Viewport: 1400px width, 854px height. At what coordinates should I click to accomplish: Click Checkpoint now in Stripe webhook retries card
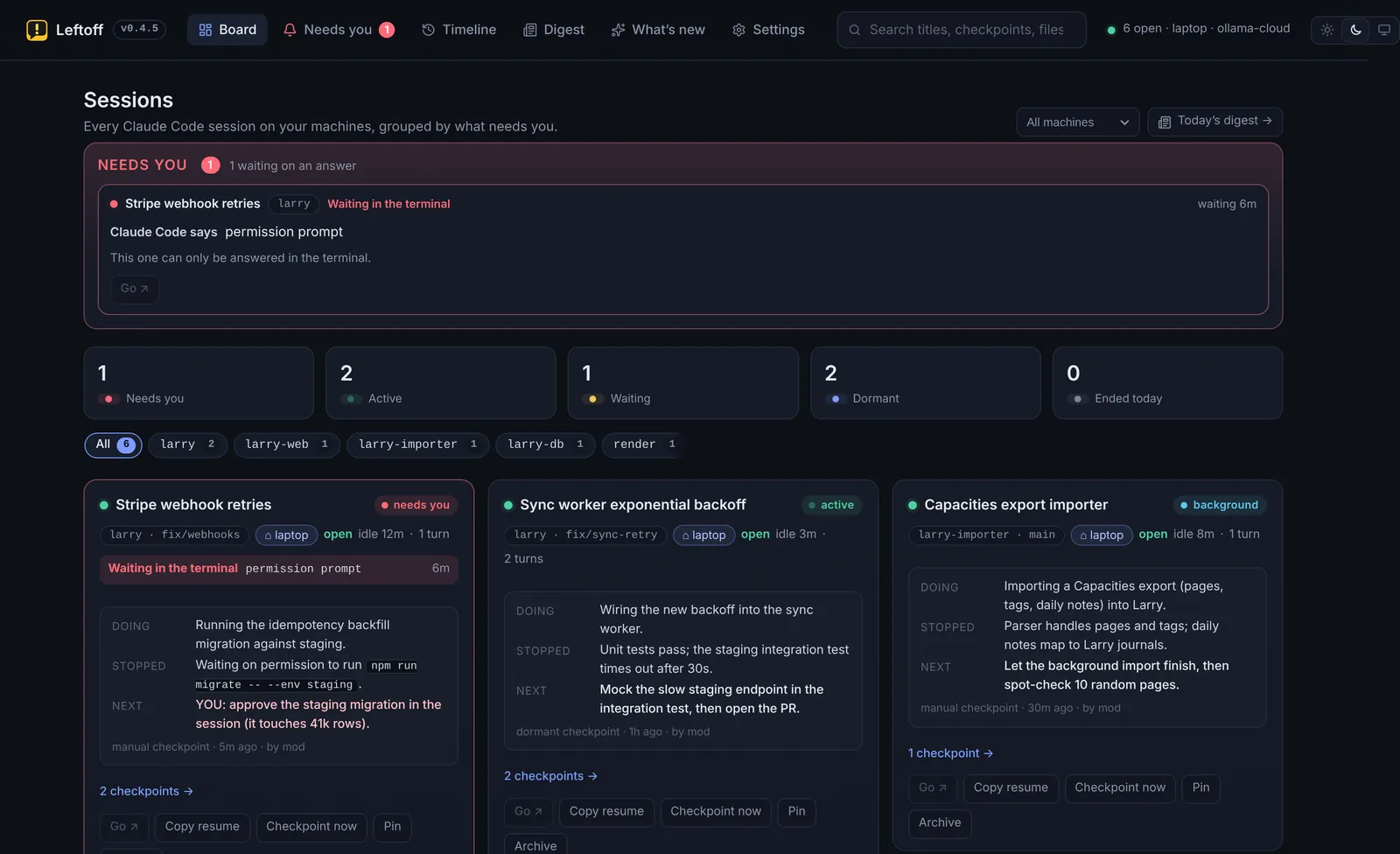coord(311,827)
